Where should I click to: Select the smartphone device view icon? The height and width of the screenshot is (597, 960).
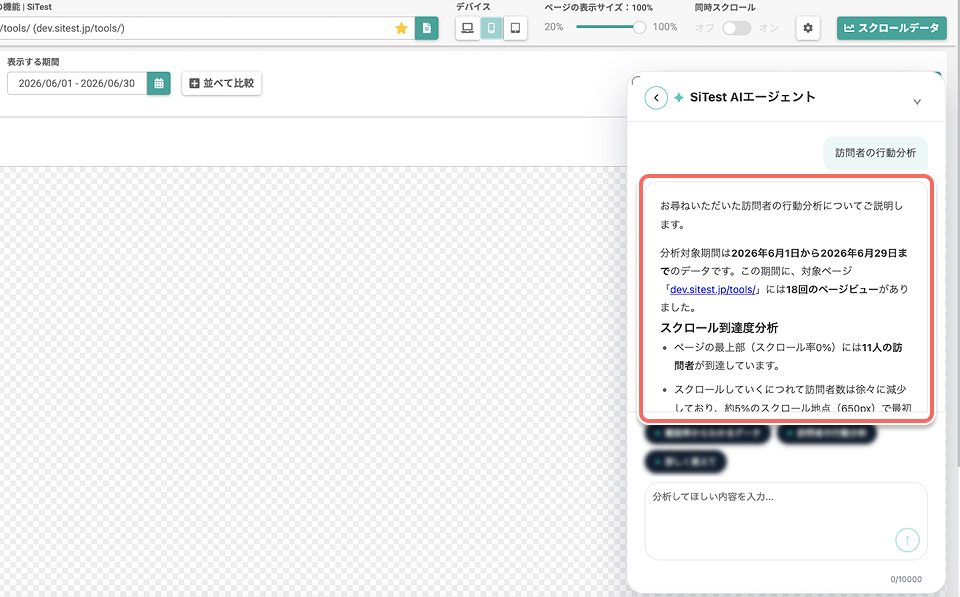pos(491,28)
